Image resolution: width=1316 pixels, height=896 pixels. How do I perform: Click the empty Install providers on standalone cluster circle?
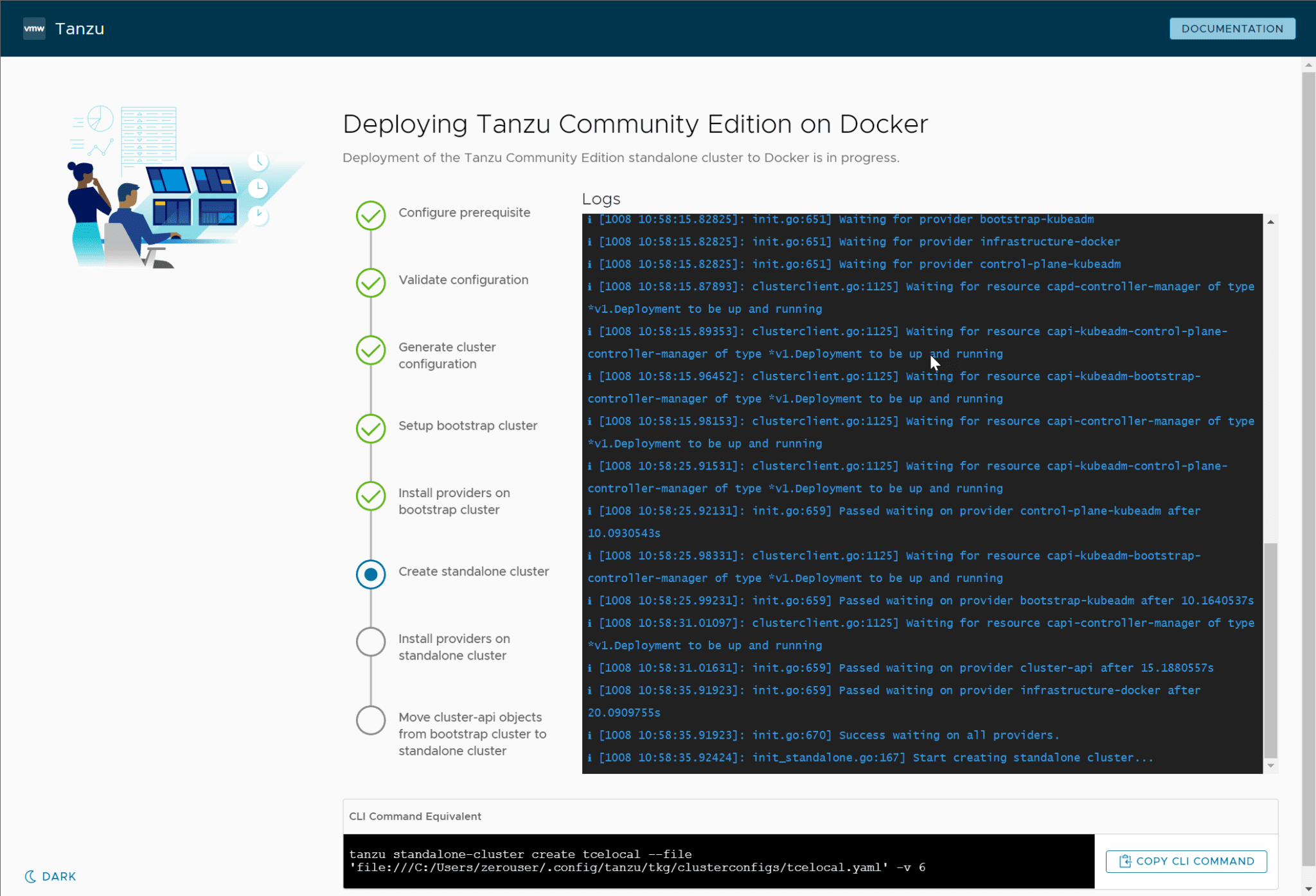point(370,642)
